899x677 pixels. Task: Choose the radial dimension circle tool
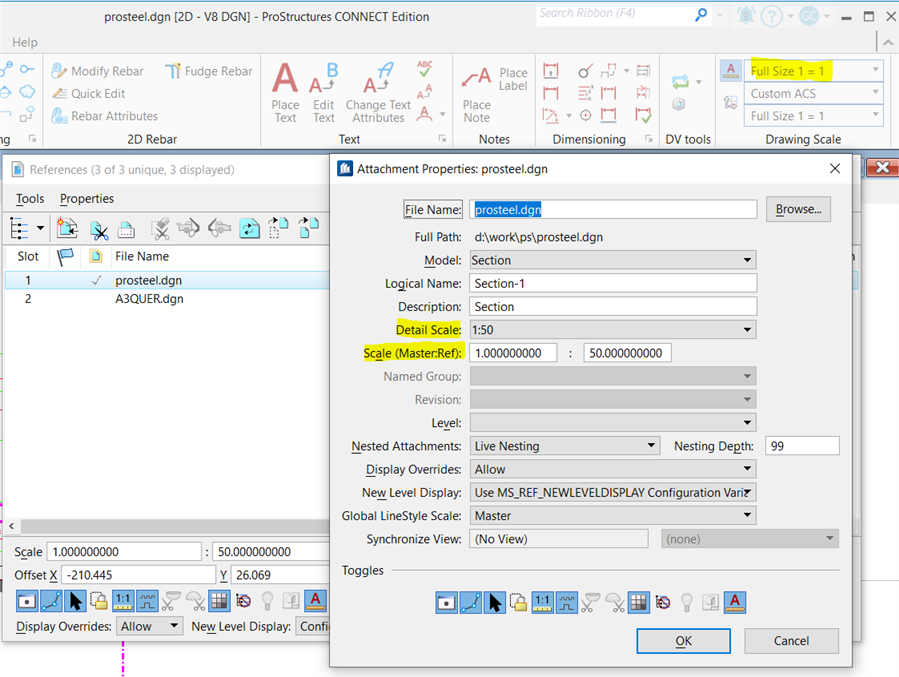coord(585,71)
